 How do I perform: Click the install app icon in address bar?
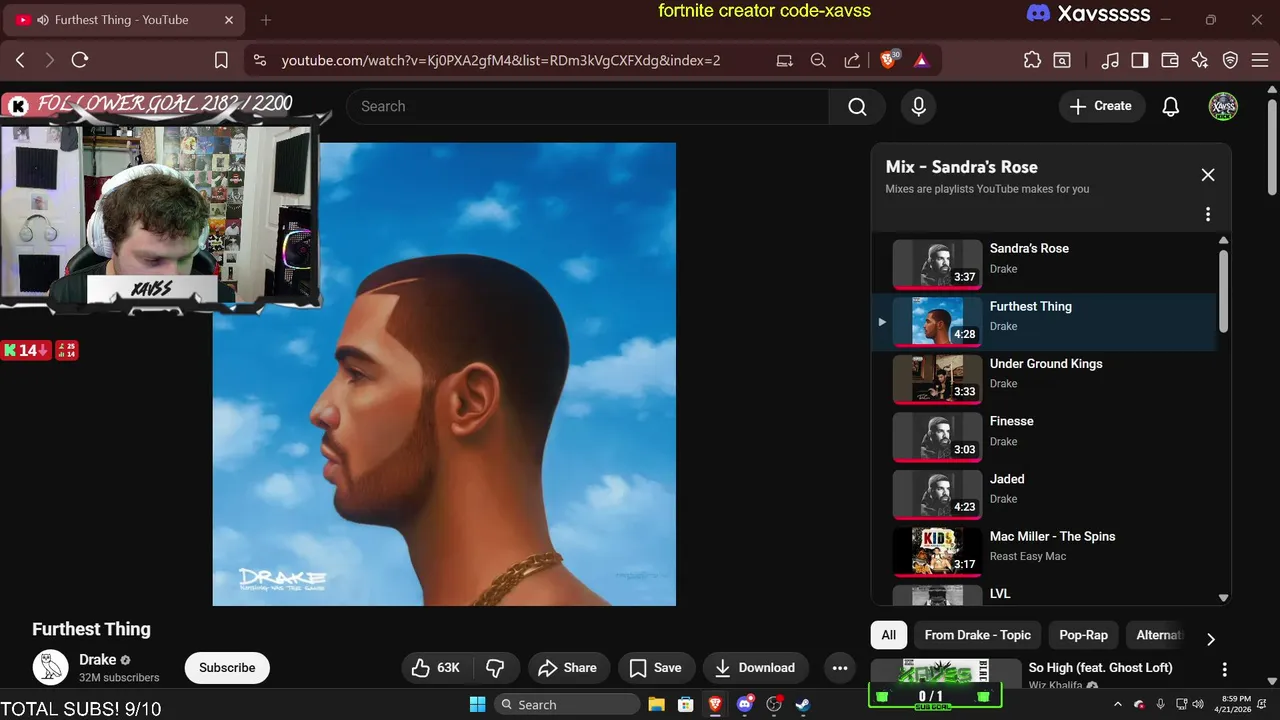tap(785, 60)
